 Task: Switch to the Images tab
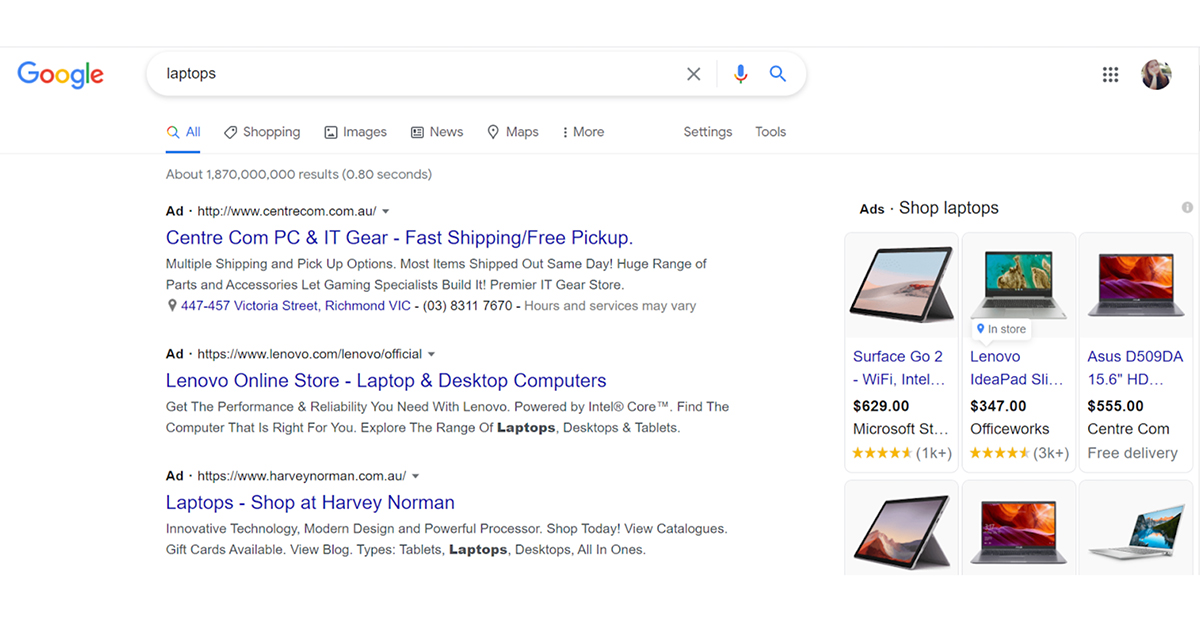(x=355, y=132)
